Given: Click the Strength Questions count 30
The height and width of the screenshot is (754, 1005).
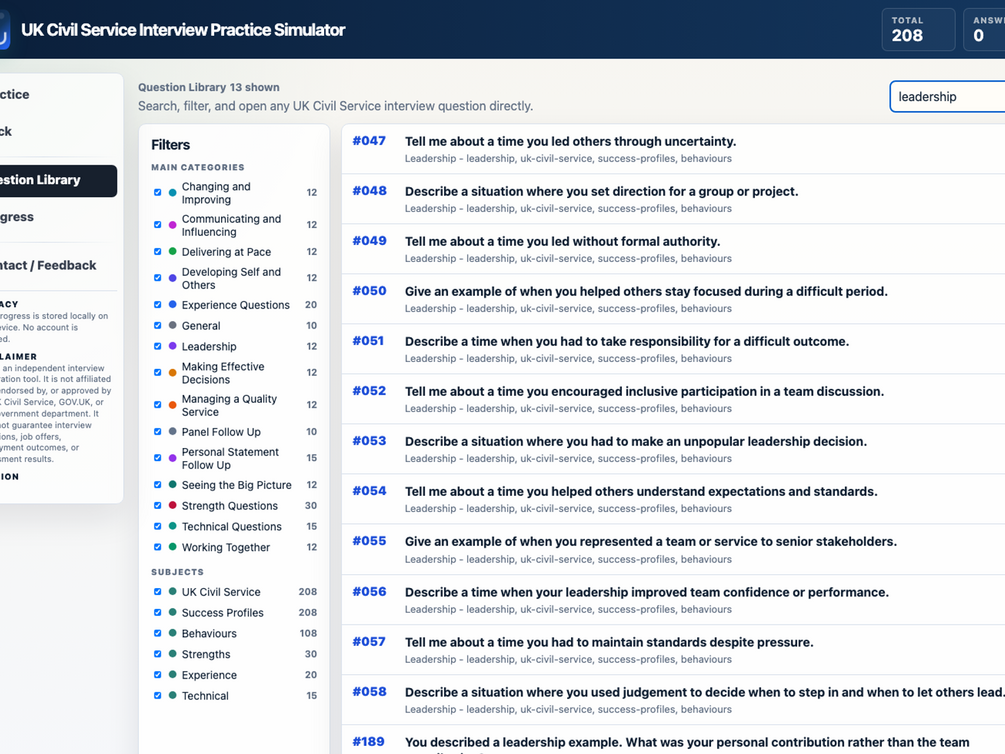Looking at the screenshot, I should [x=311, y=505].
